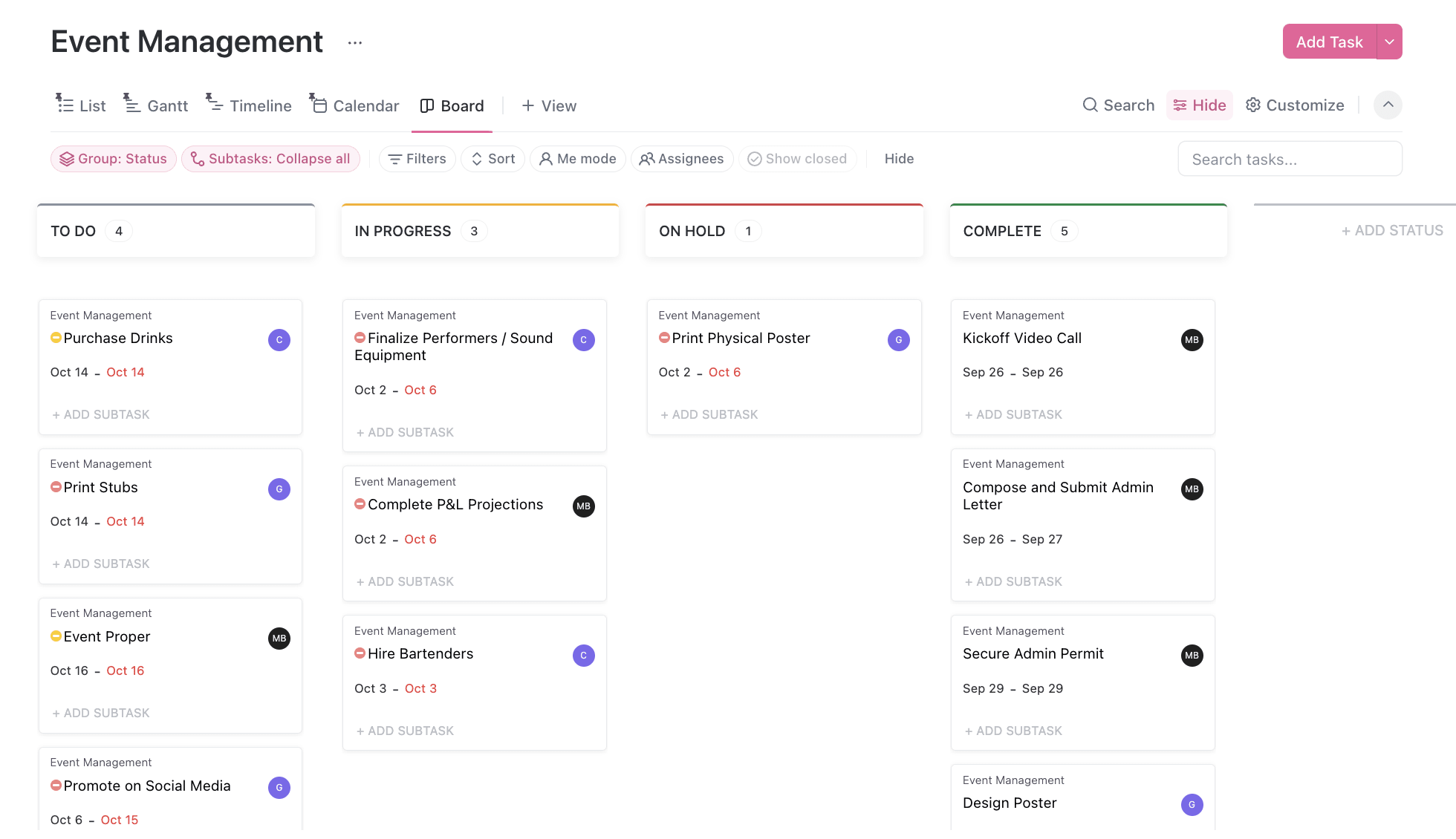Expand the Group Status dropdown
1456x839 pixels.
(x=112, y=158)
